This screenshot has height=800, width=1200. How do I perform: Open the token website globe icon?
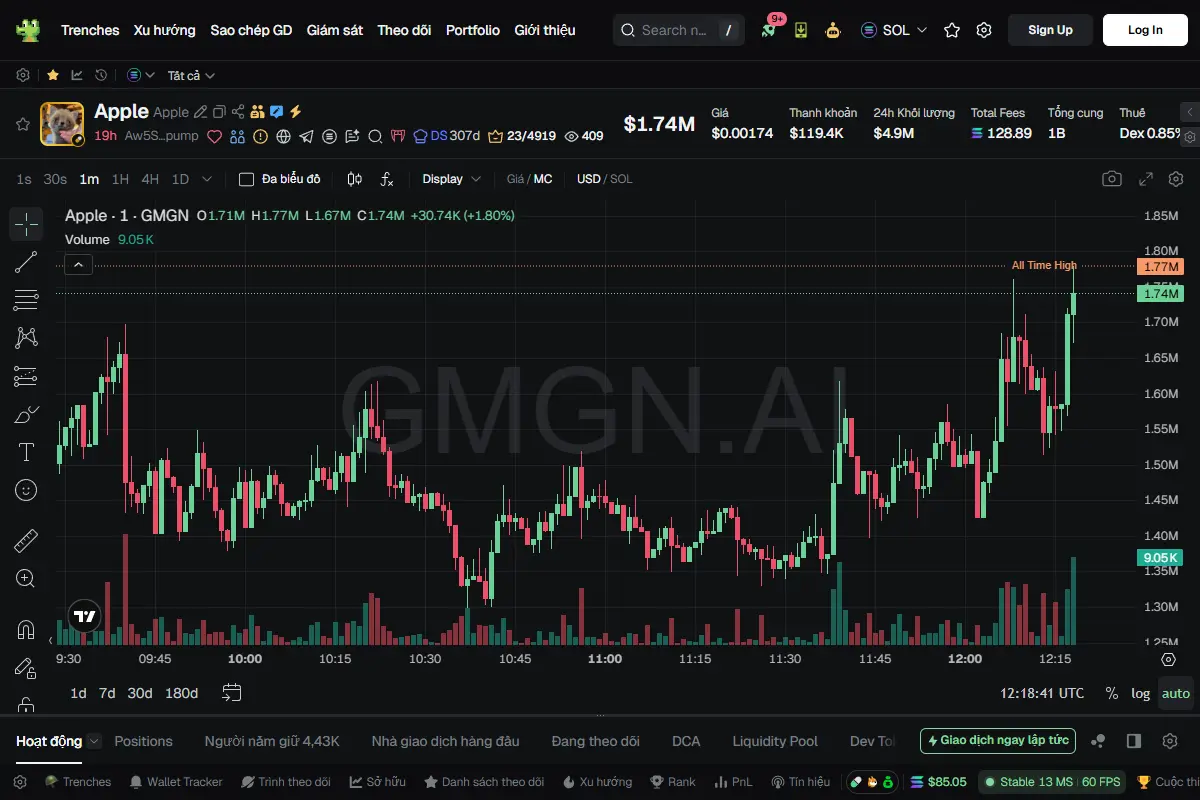[x=284, y=136]
